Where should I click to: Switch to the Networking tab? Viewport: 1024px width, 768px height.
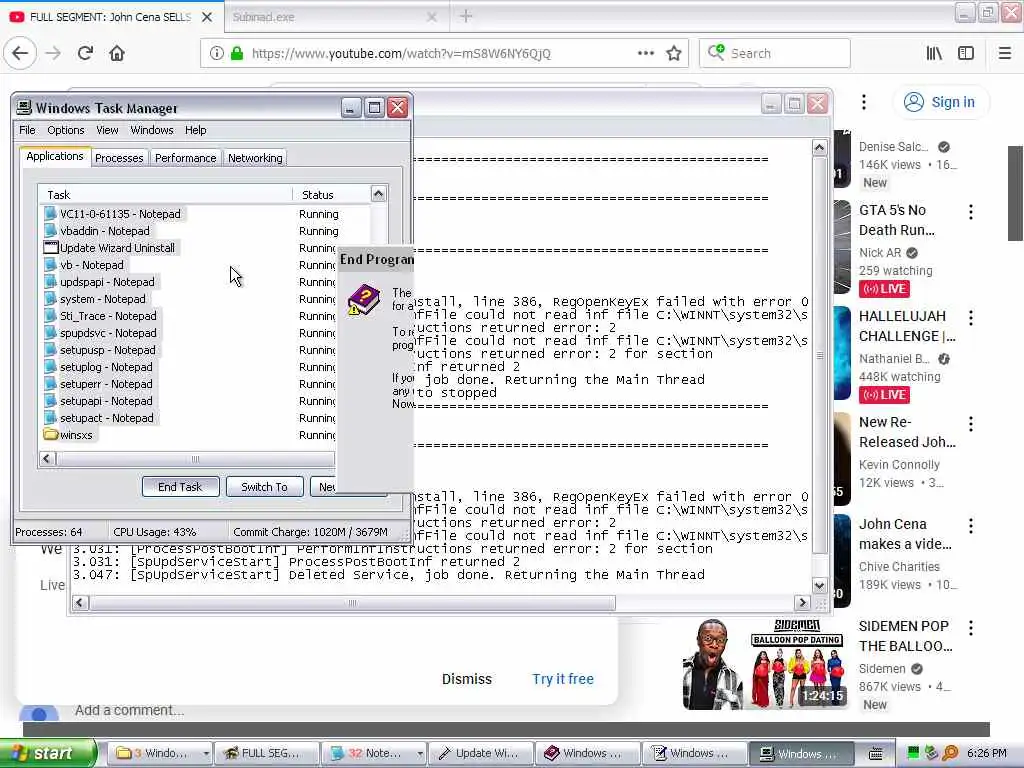point(255,158)
